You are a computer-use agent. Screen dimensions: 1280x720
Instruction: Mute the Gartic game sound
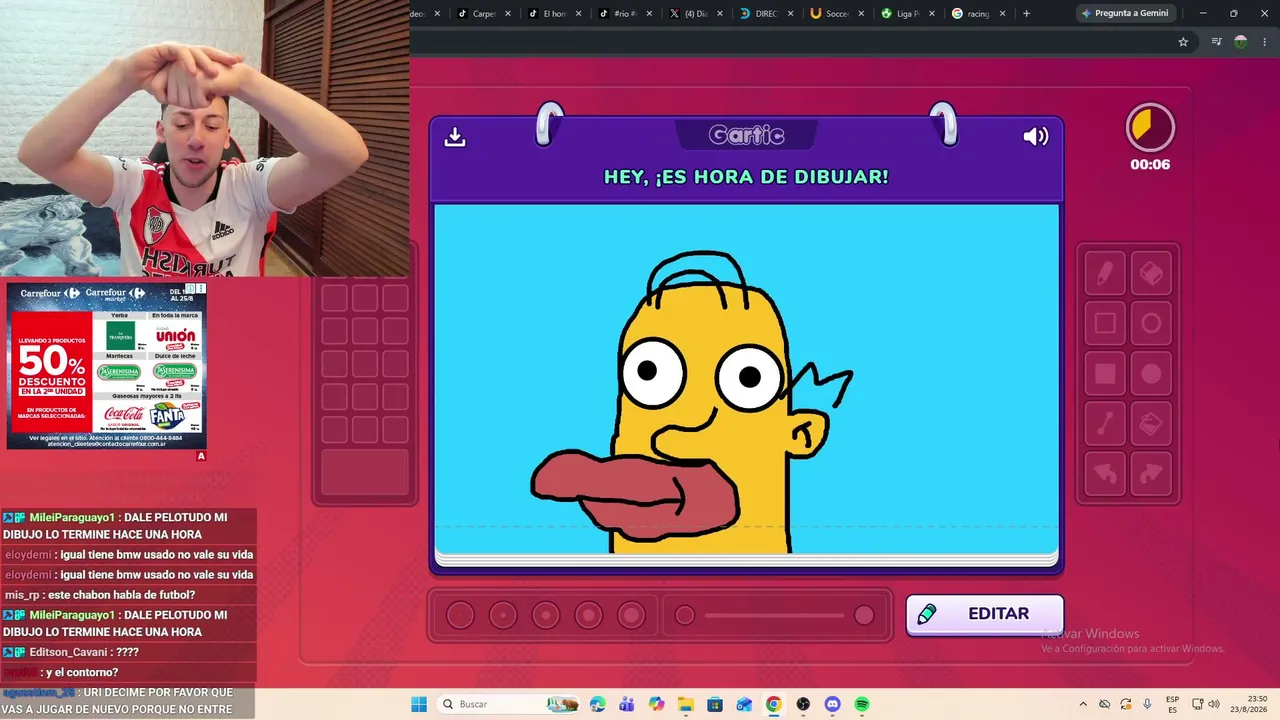click(x=1036, y=137)
